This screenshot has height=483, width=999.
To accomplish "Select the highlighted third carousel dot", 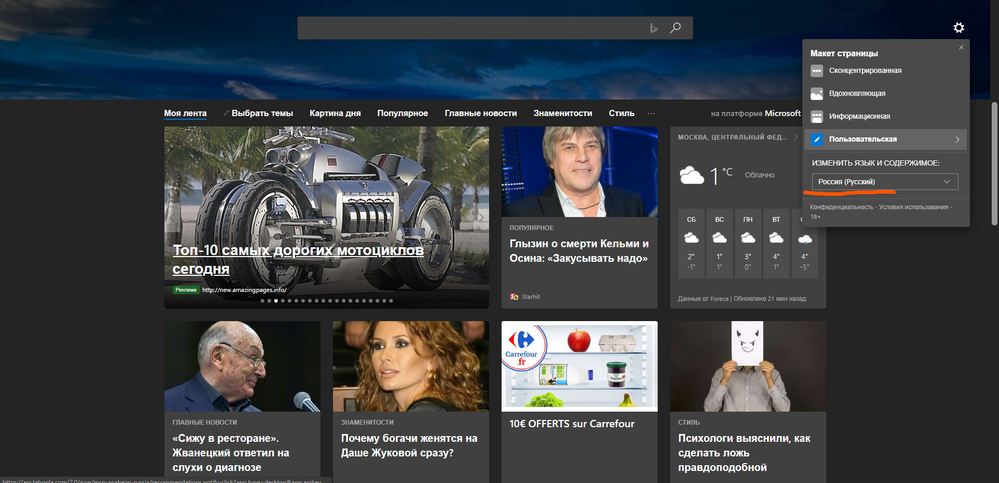I will point(276,301).
